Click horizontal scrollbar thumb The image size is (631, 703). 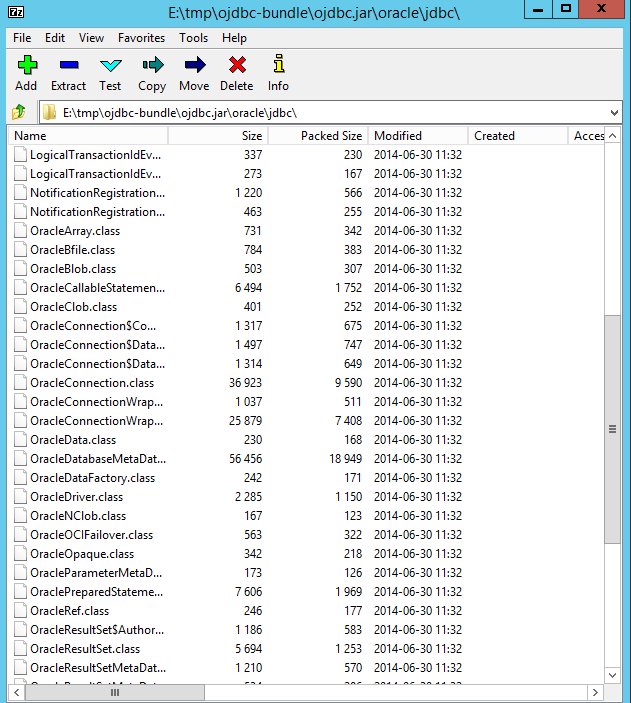pyautogui.click(x=115, y=692)
